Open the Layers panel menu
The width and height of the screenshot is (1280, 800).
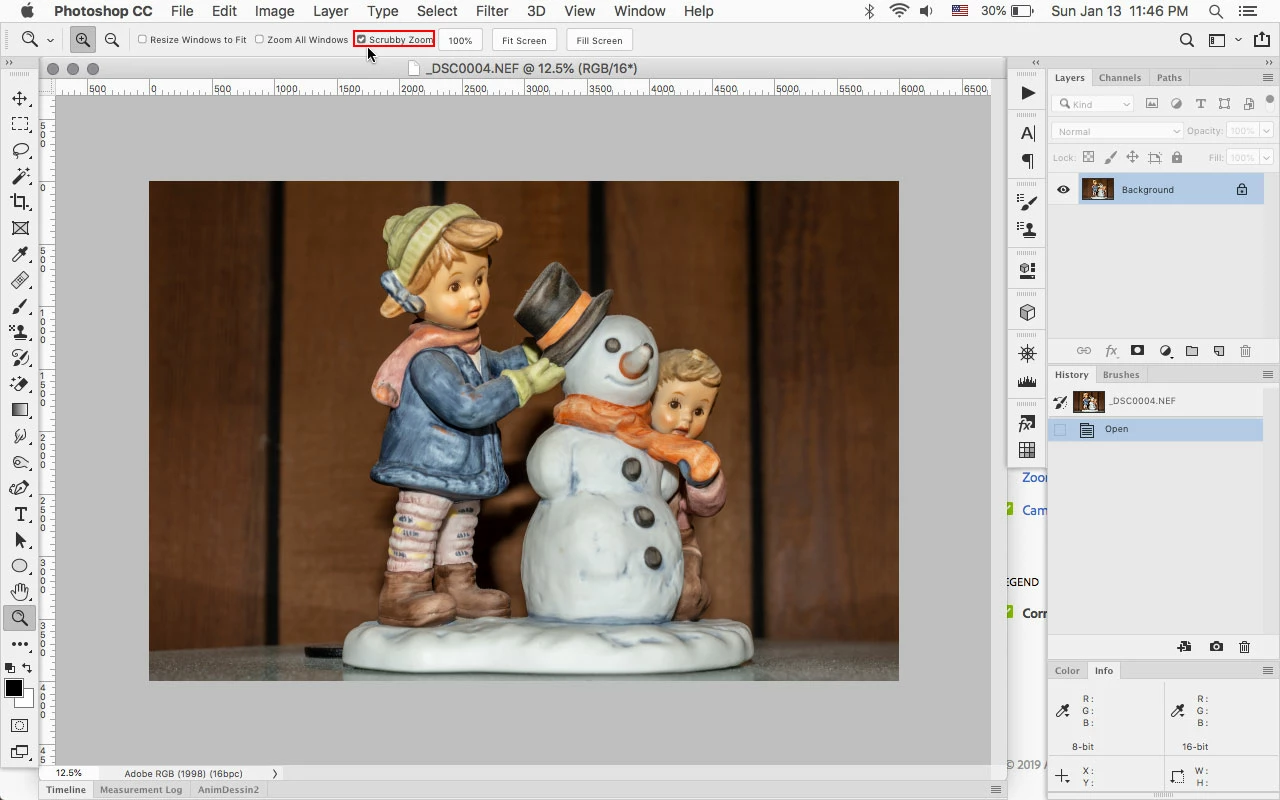coord(1268,77)
